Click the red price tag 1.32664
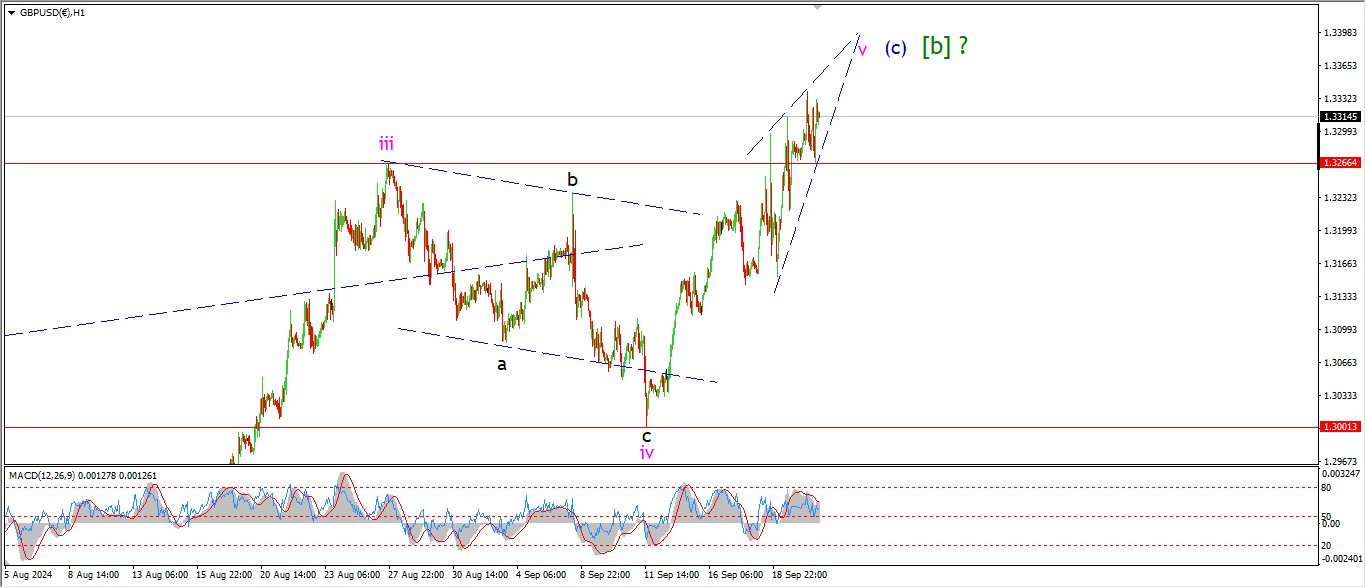The image size is (1366, 588). tap(1337, 163)
